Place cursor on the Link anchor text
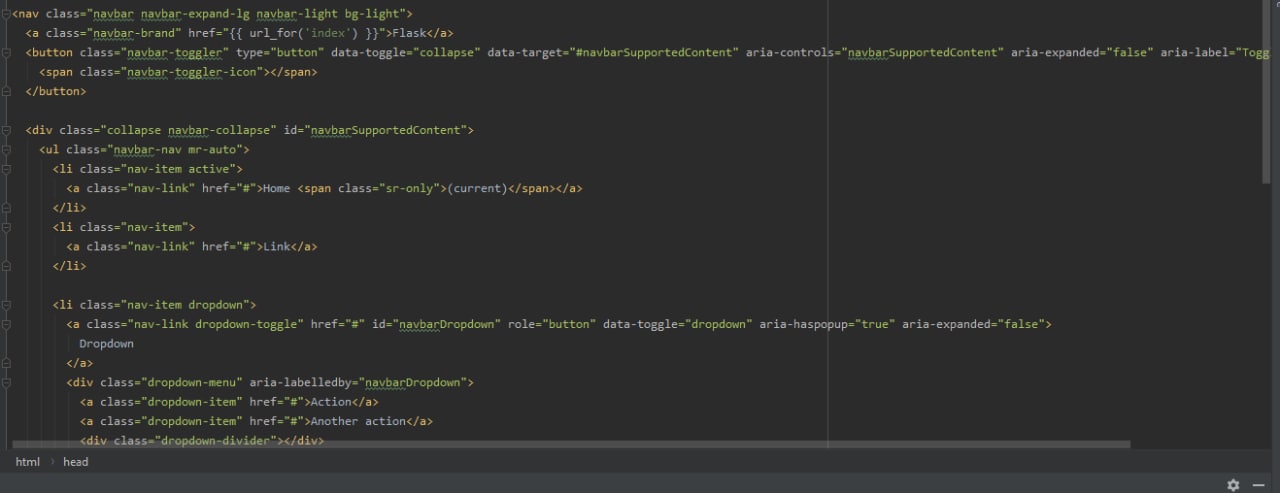The image size is (1280, 493). coord(276,246)
